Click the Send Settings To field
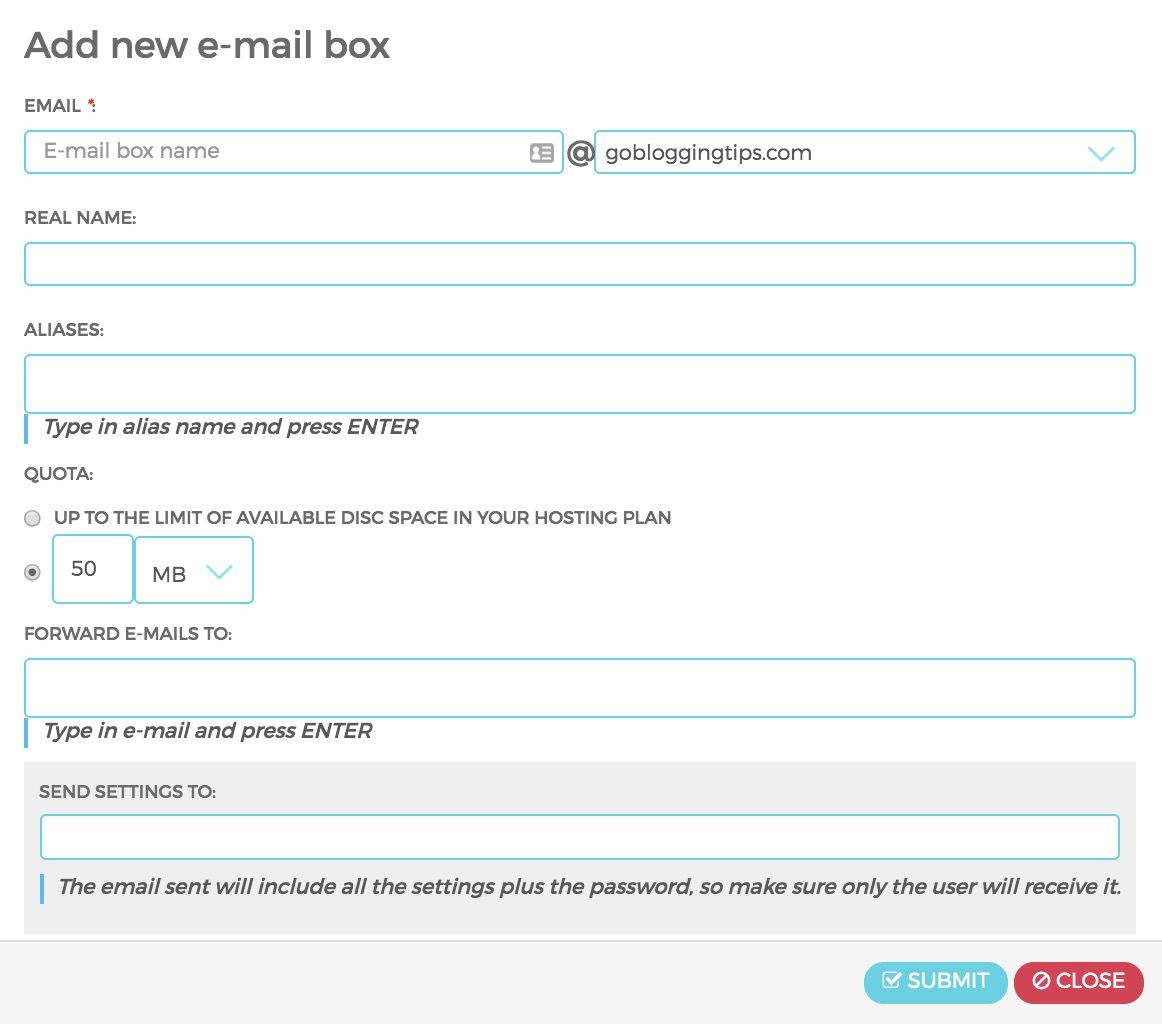1162x1024 pixels. (580, 837)
